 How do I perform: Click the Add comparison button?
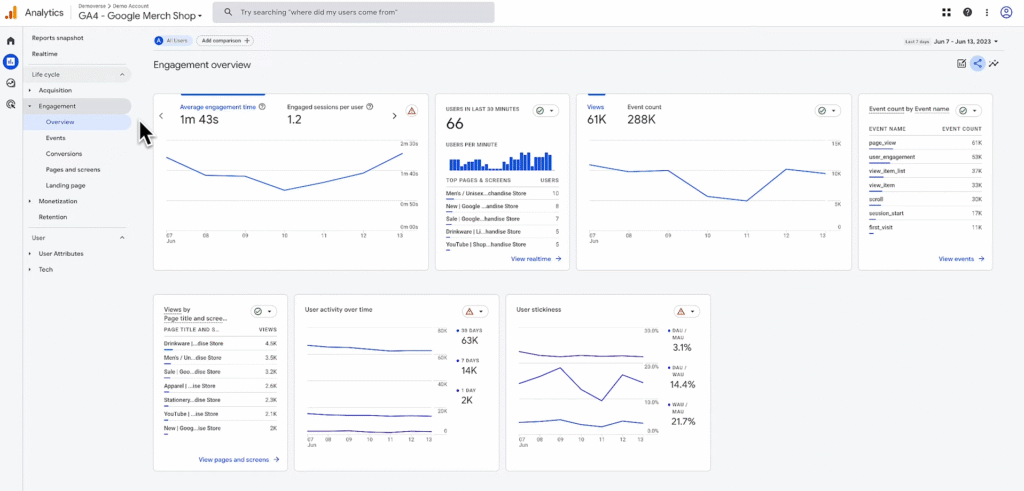pyautogui.click(x=225, y=40)
